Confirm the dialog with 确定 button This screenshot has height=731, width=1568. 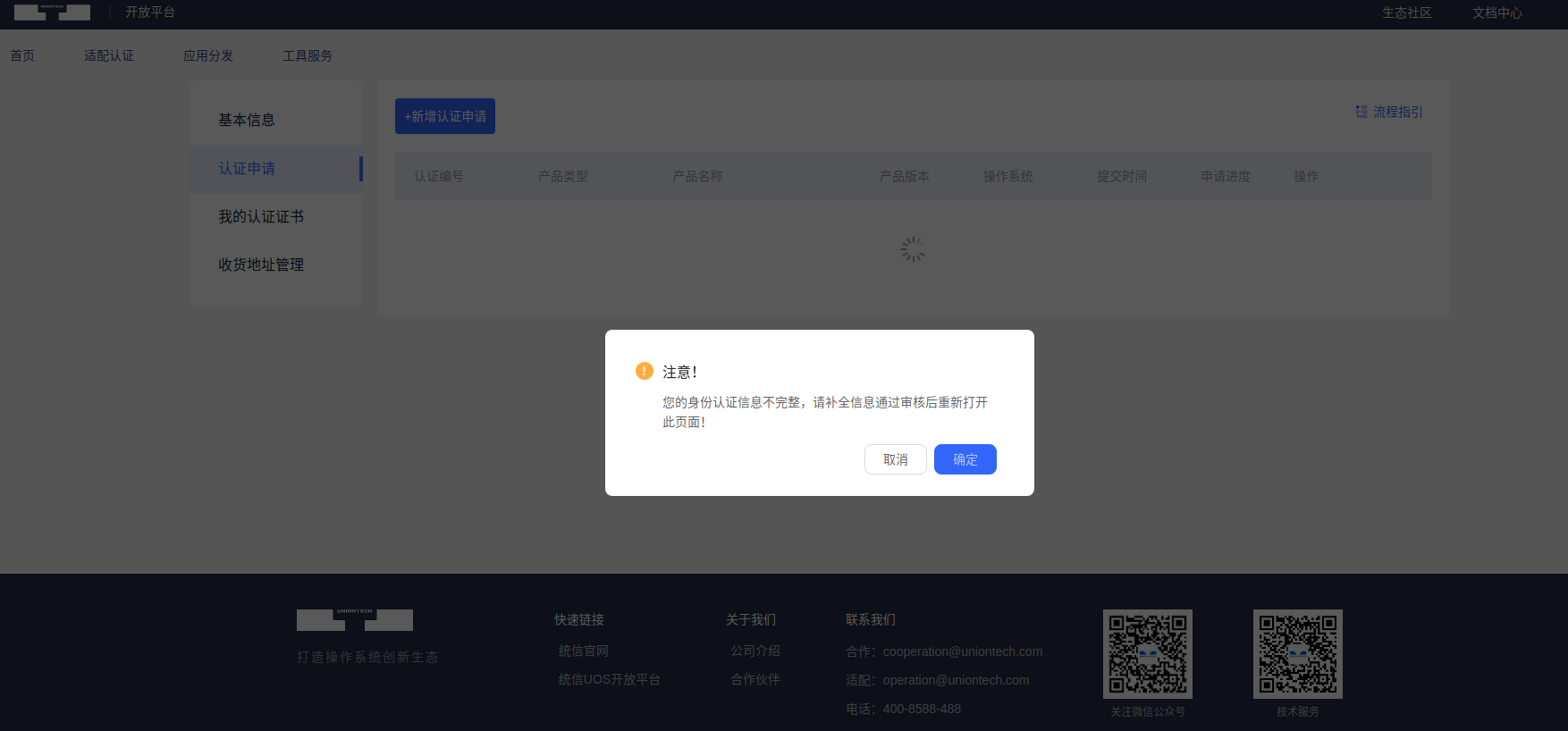click(x=965, y=459)
